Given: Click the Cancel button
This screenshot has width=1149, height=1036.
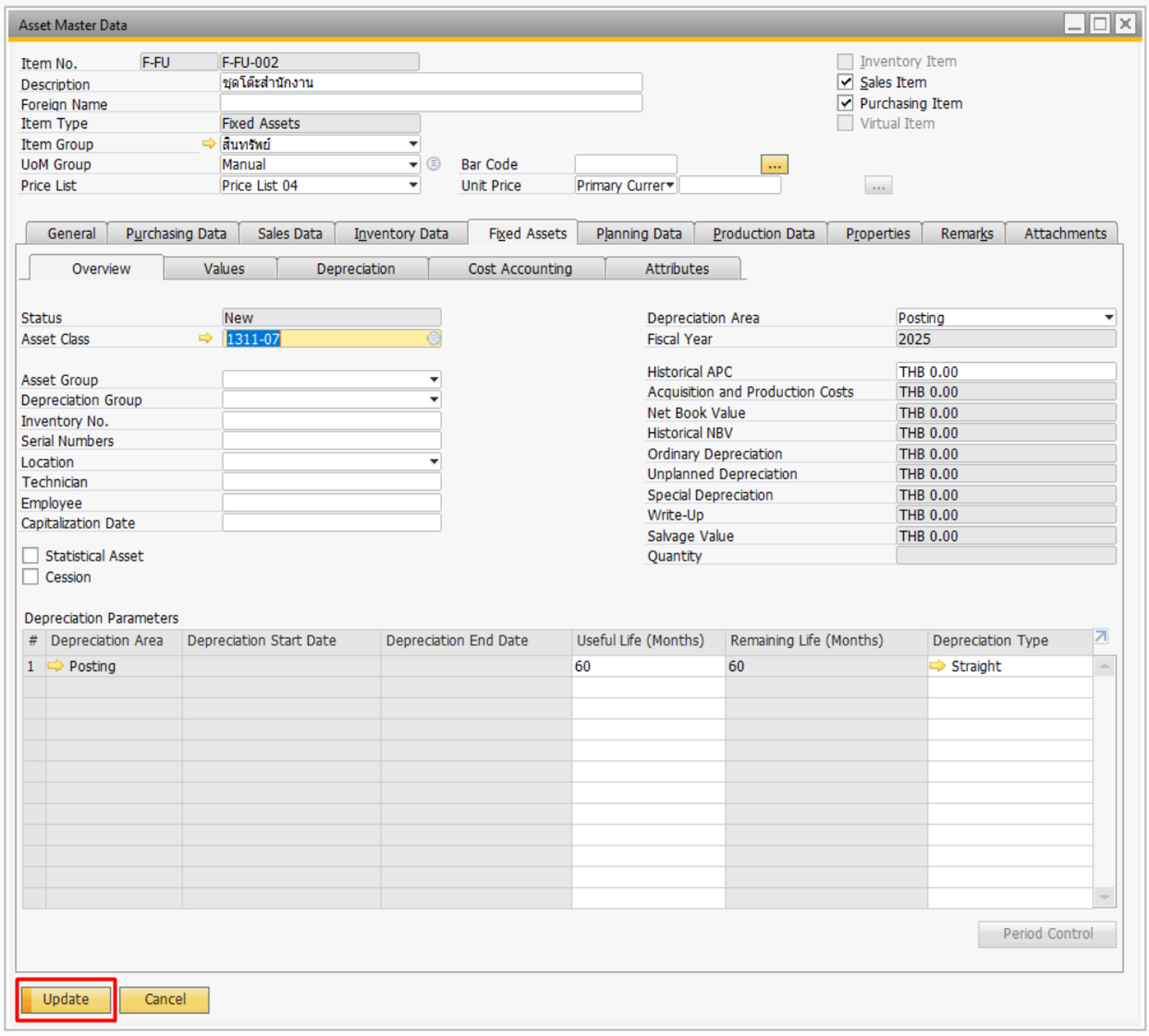Looking at the screenshot, I should (165, 999).
